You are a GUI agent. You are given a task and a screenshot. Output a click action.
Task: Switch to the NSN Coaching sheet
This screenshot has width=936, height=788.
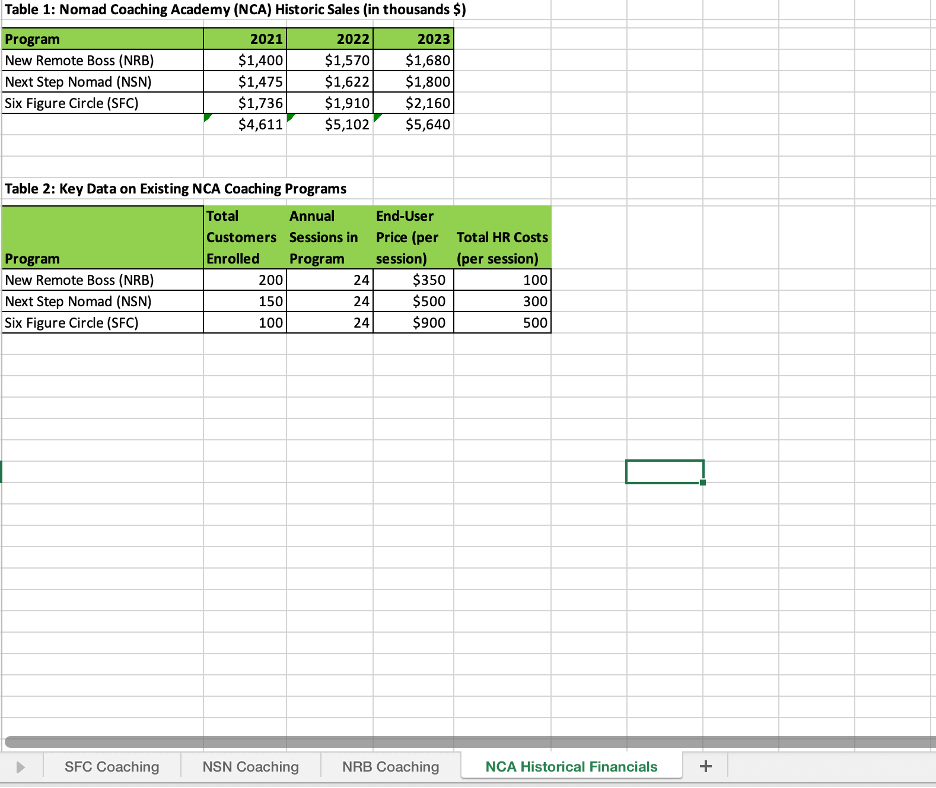click(x=250, y=766)
